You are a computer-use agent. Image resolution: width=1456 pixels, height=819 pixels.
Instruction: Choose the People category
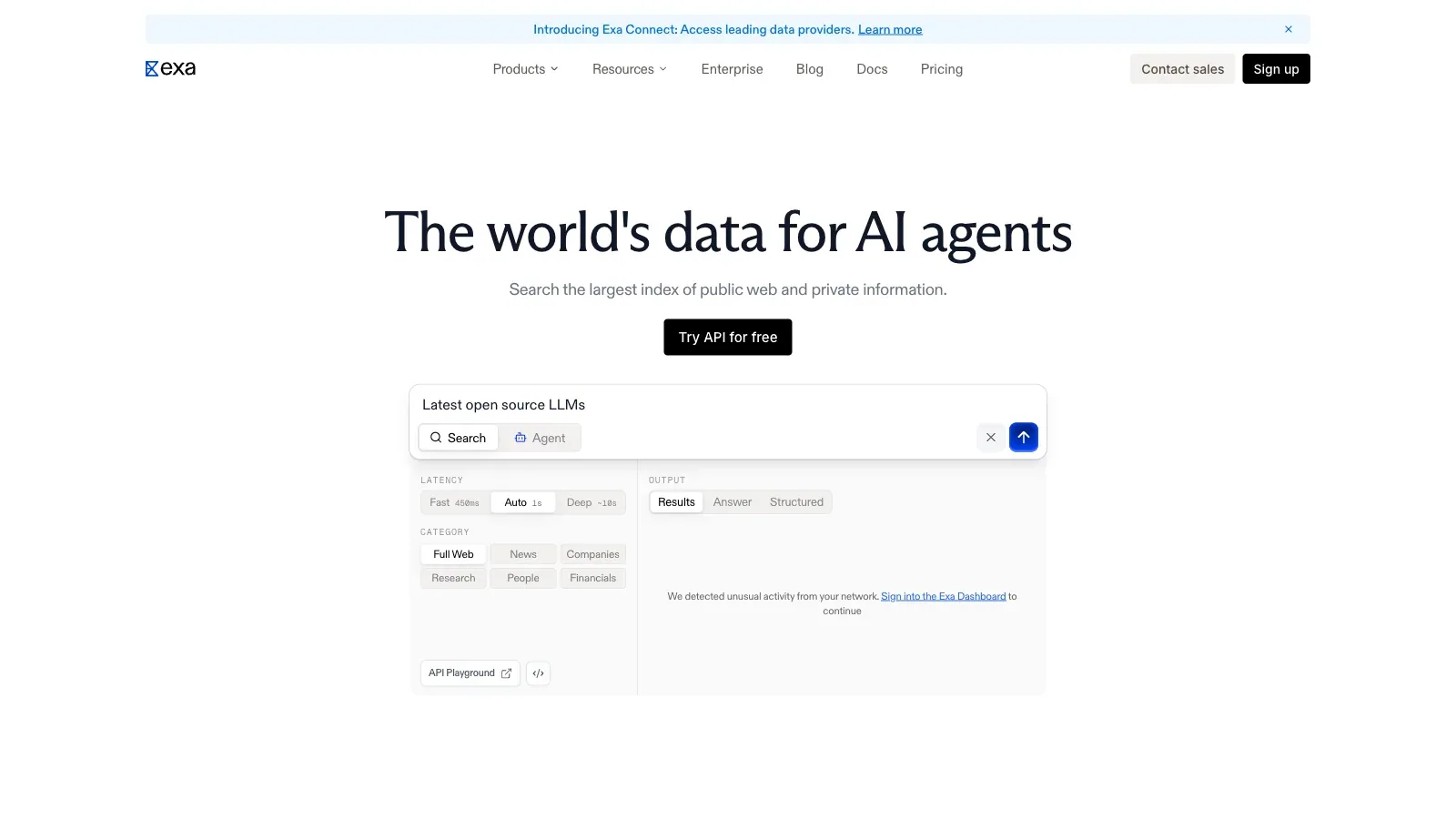[x=523, y=578]
